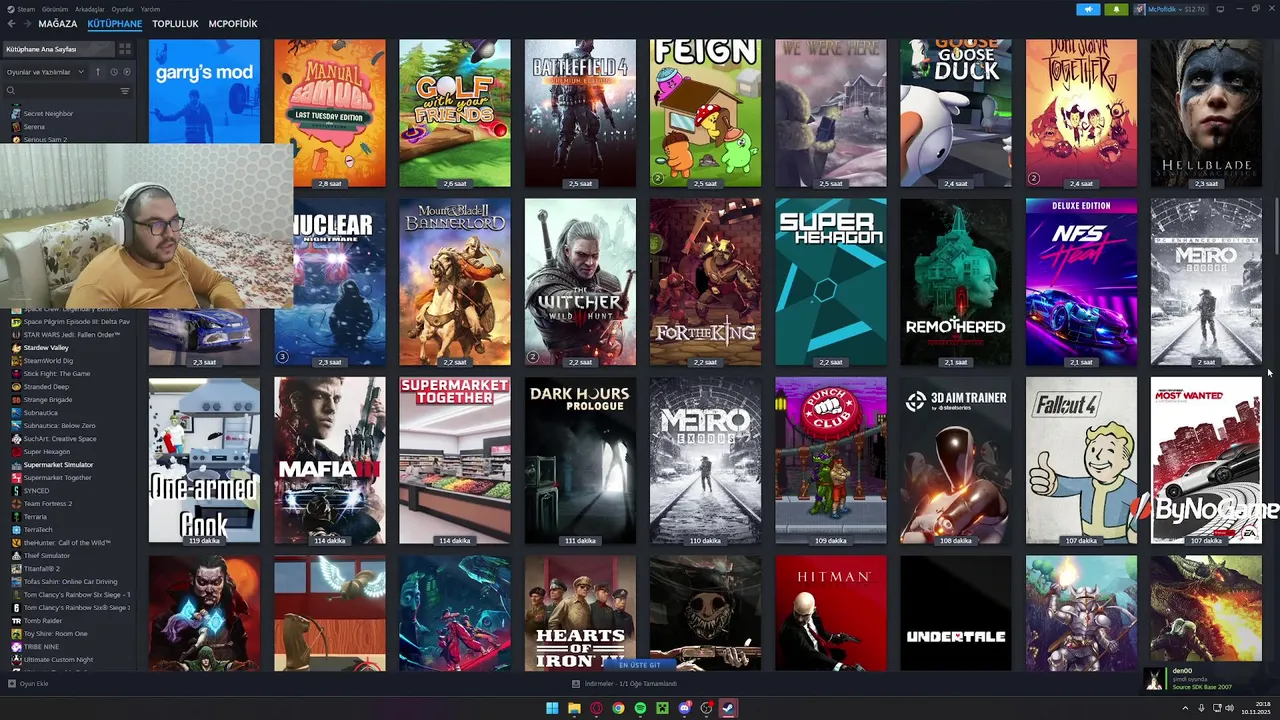Open Battlefield 4 game cover
The image size is (1280, 720).
pos(580,113)
